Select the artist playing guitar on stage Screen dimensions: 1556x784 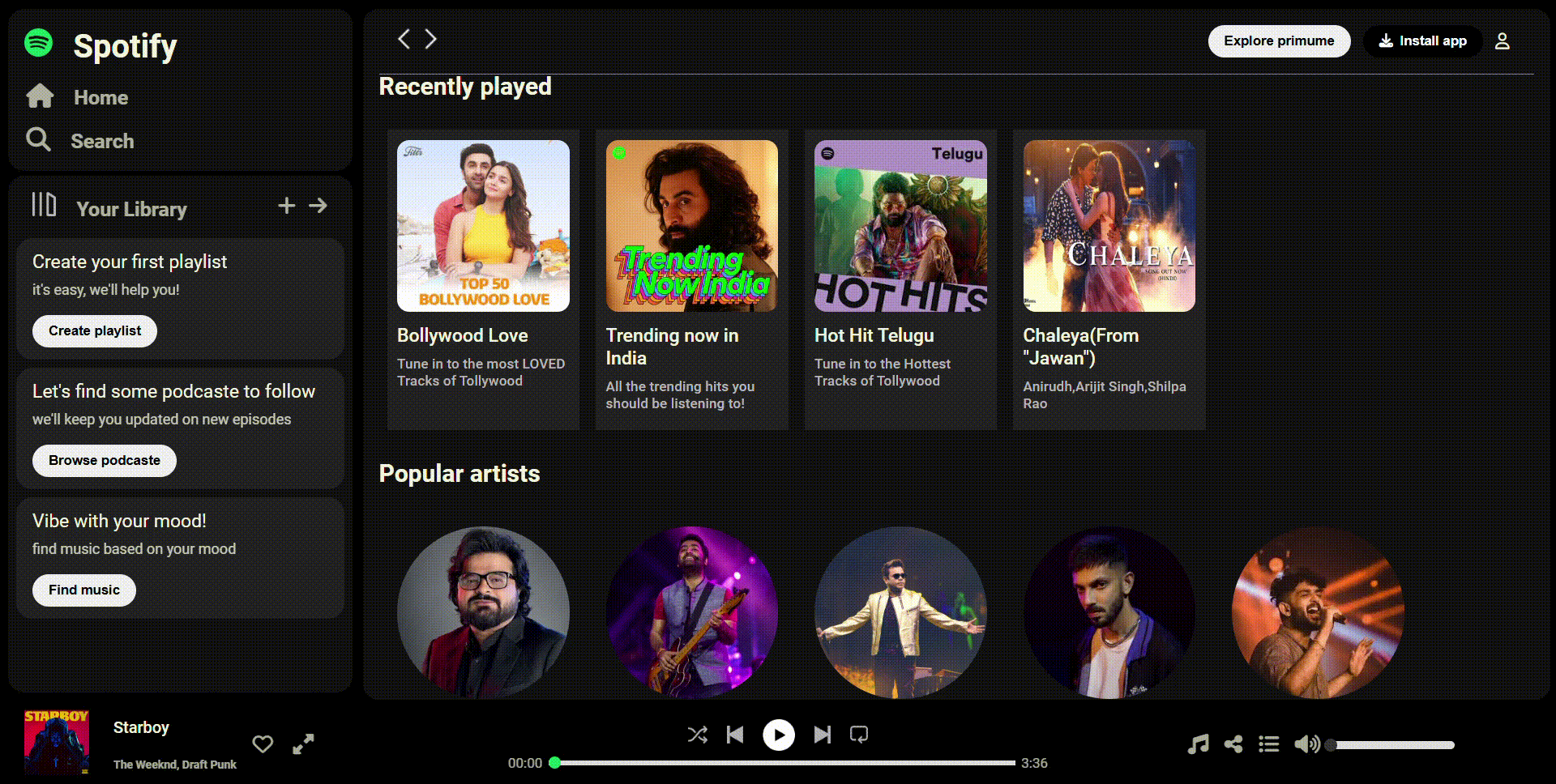point(692,612)
